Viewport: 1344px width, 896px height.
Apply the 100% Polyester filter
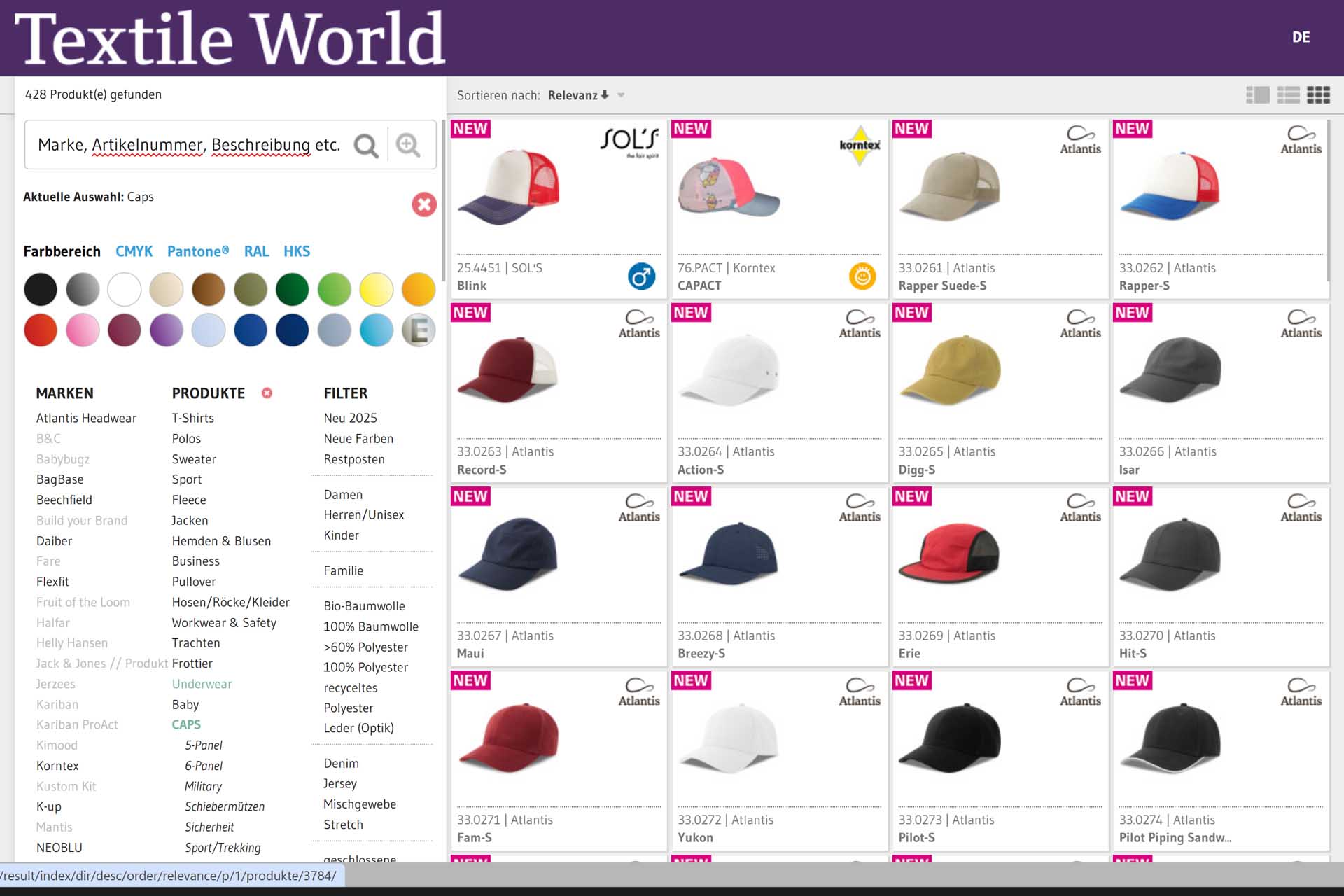pos(365,668)
